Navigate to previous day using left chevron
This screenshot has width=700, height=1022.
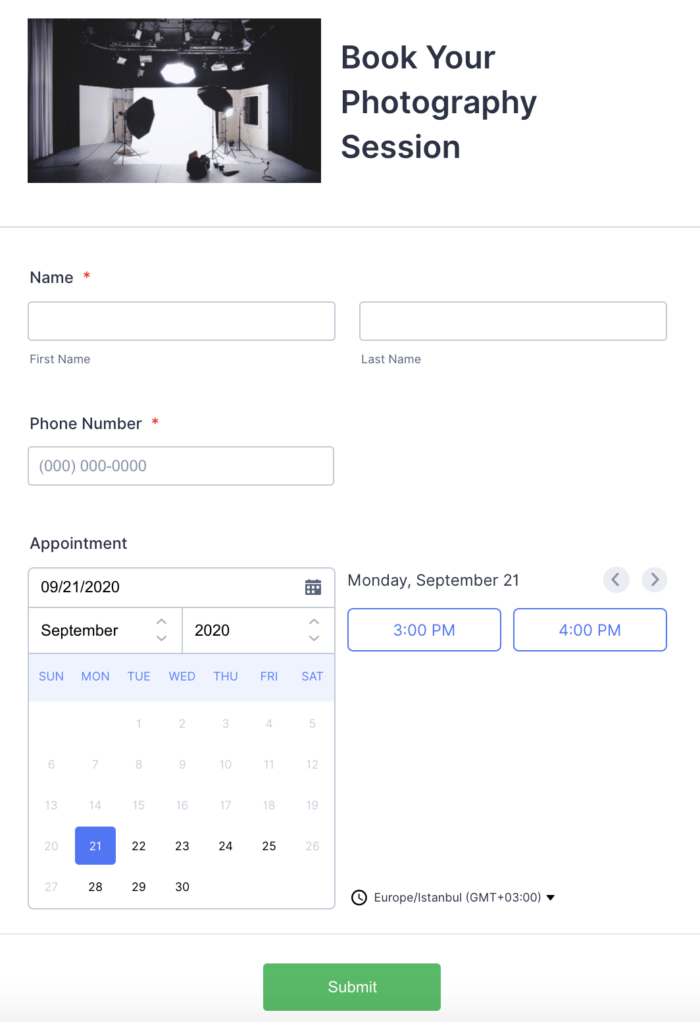[x=616, y=579]
